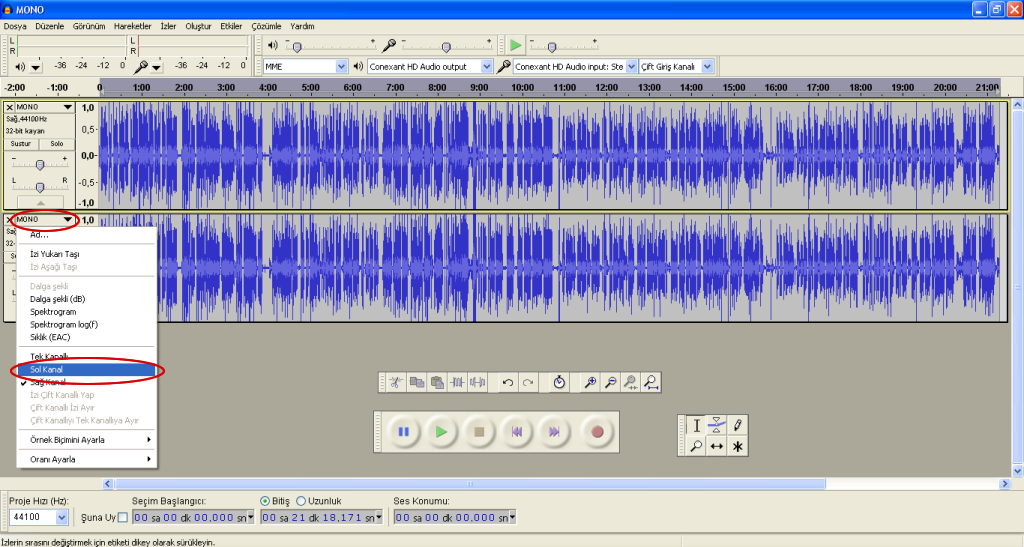
Task: Open the playback meter options dropdown arrow
Action: (36, 67)
